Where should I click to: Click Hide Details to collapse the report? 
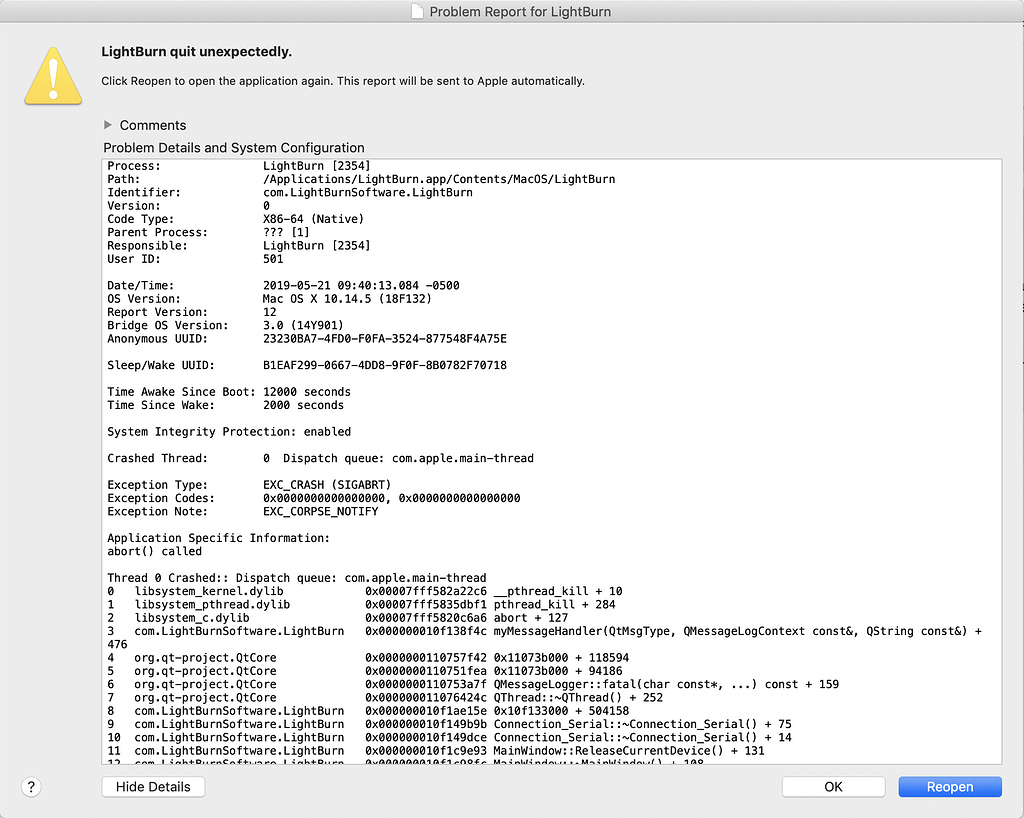point(152,787)
